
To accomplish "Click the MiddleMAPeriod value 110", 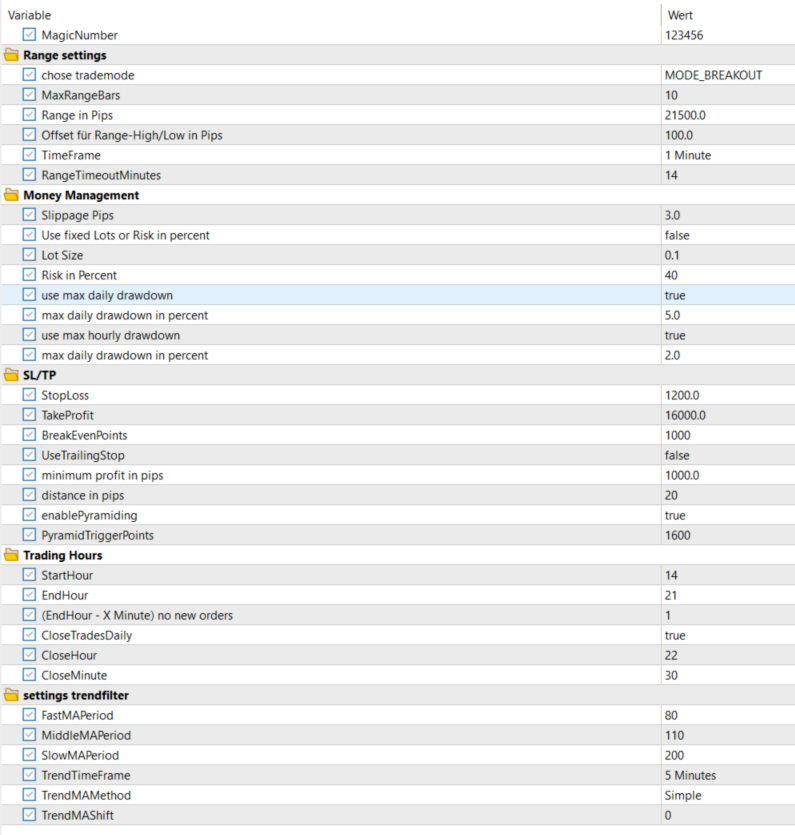I will [674, 735].
